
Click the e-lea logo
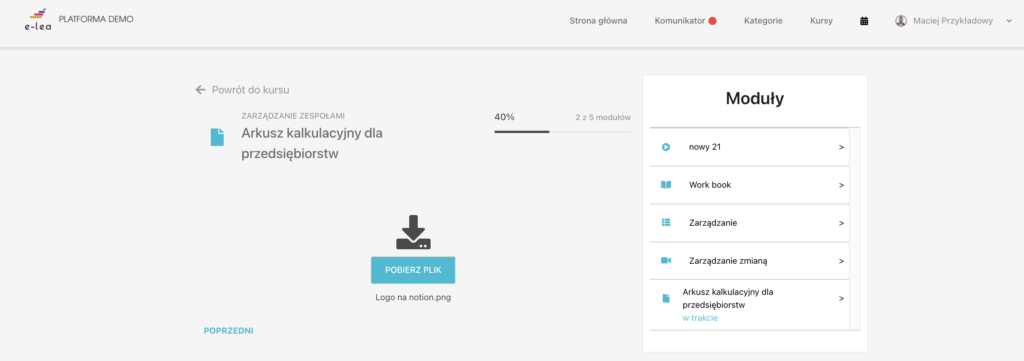(38, 20)
